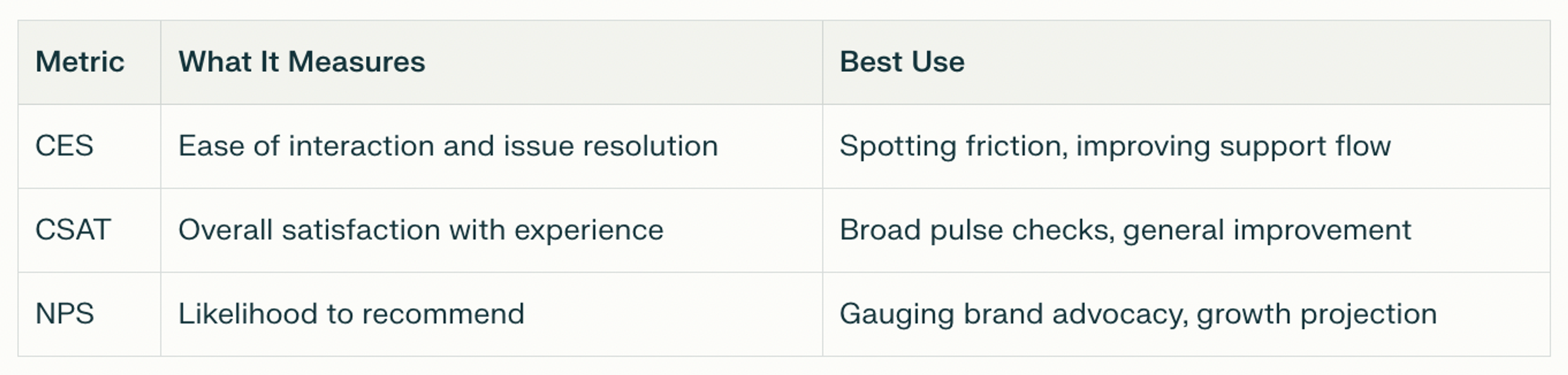Select 'Spotting friction, improving support flow' cell

coord(1186,146)
